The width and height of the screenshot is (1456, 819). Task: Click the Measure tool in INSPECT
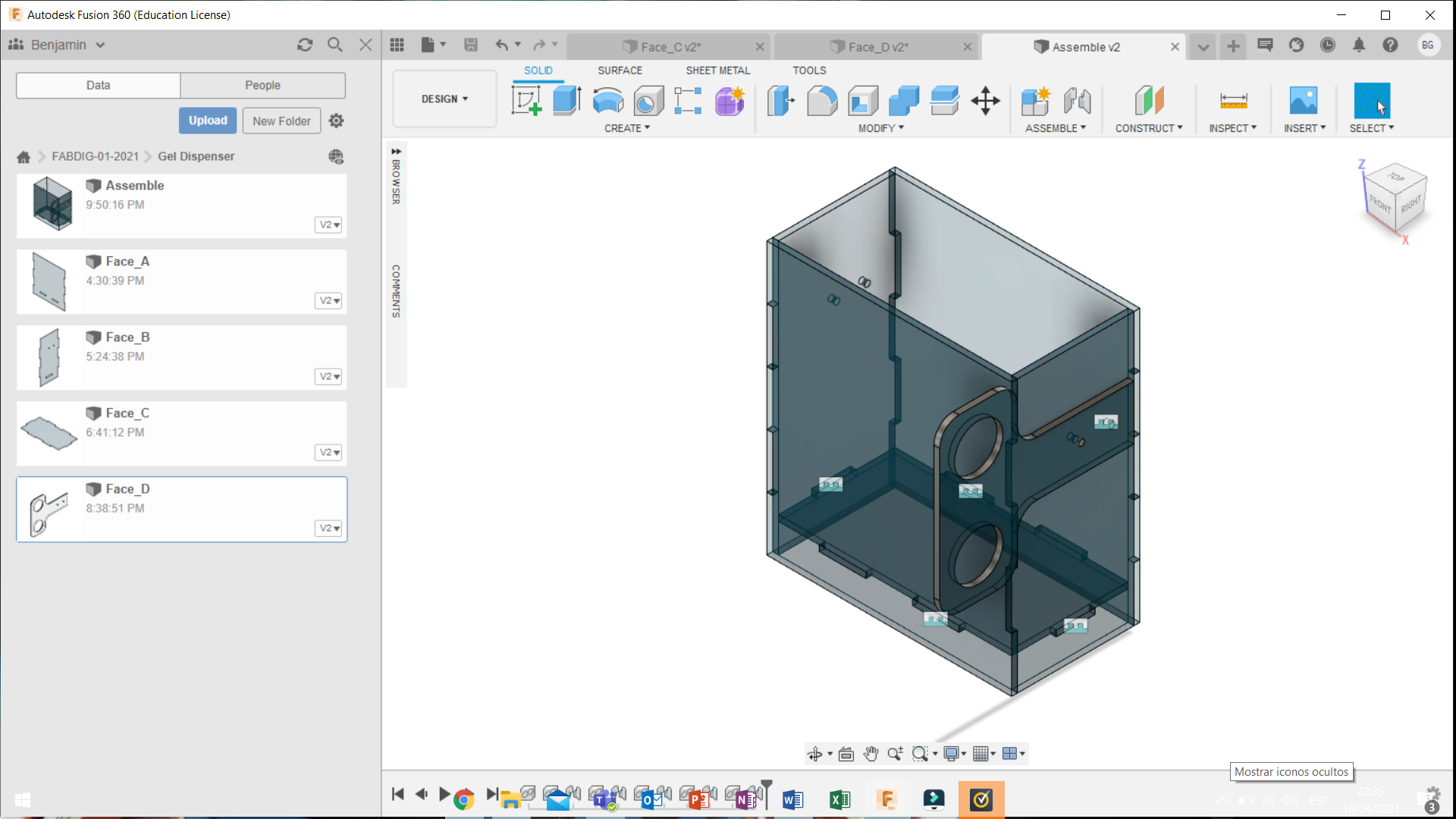click(x=1234, y=100)
